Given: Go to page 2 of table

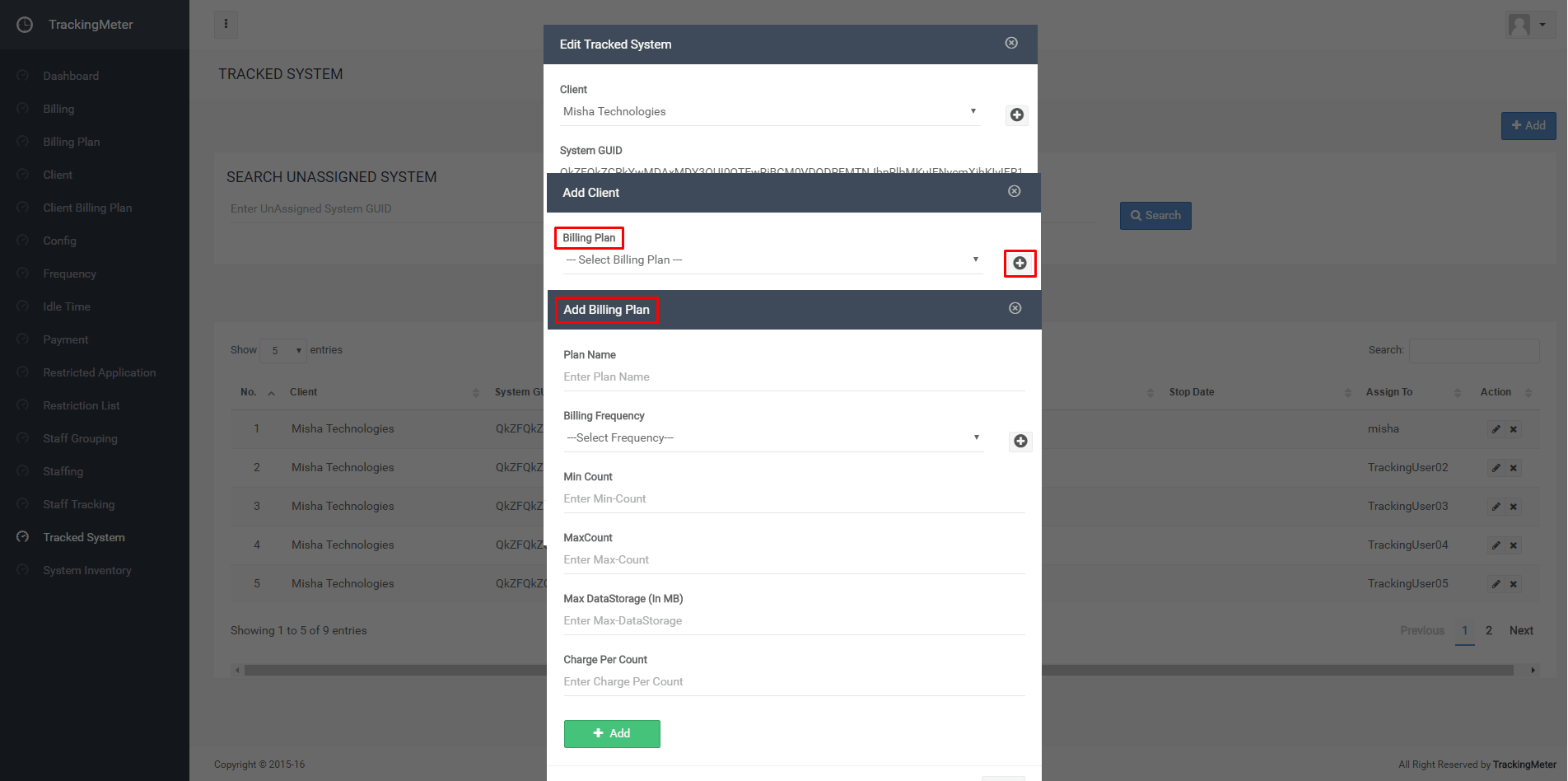Looking at the screenshot, I should (1488, 631).
